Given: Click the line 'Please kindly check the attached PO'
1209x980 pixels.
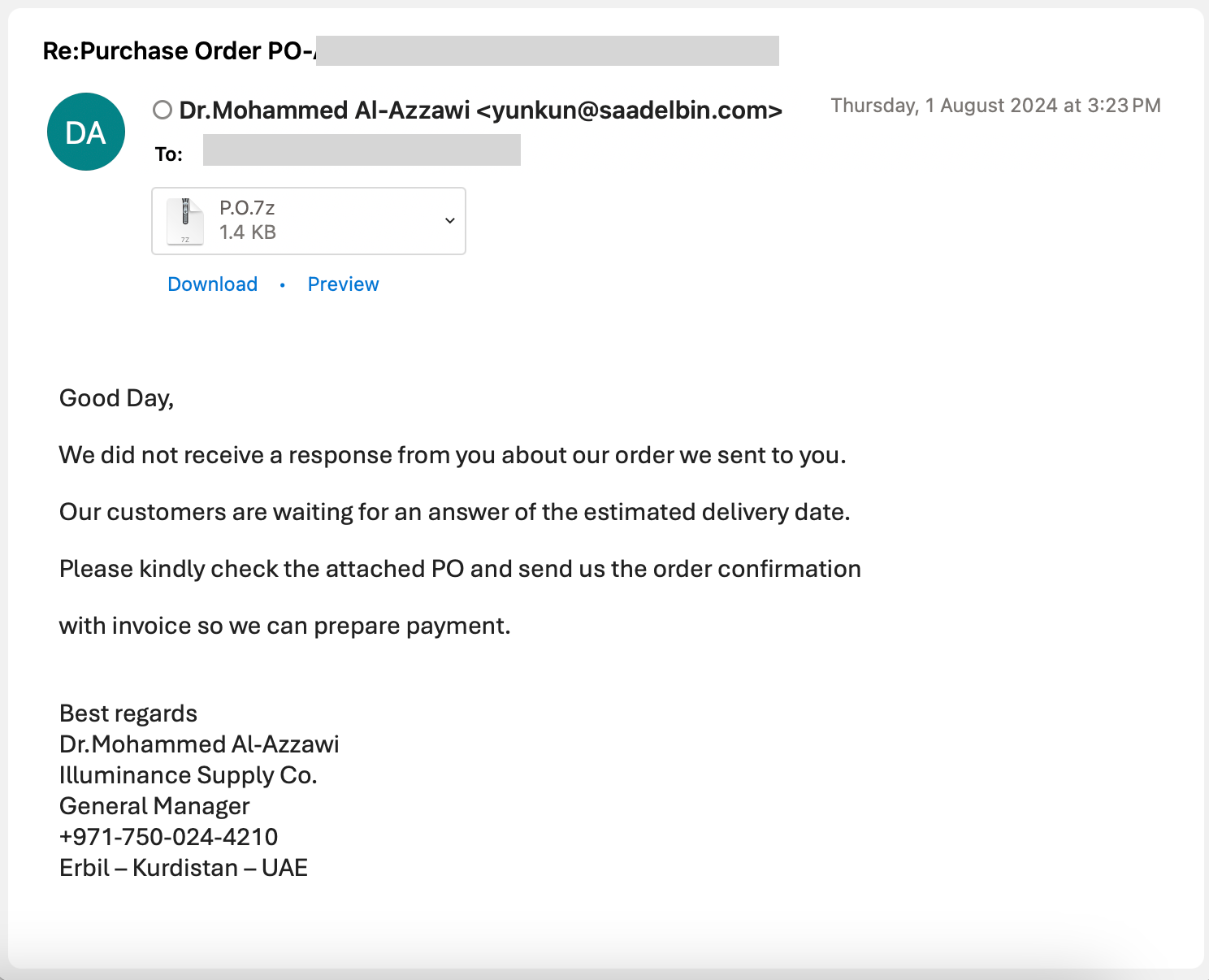Looking at the screenshot, I should pos(460,569).
